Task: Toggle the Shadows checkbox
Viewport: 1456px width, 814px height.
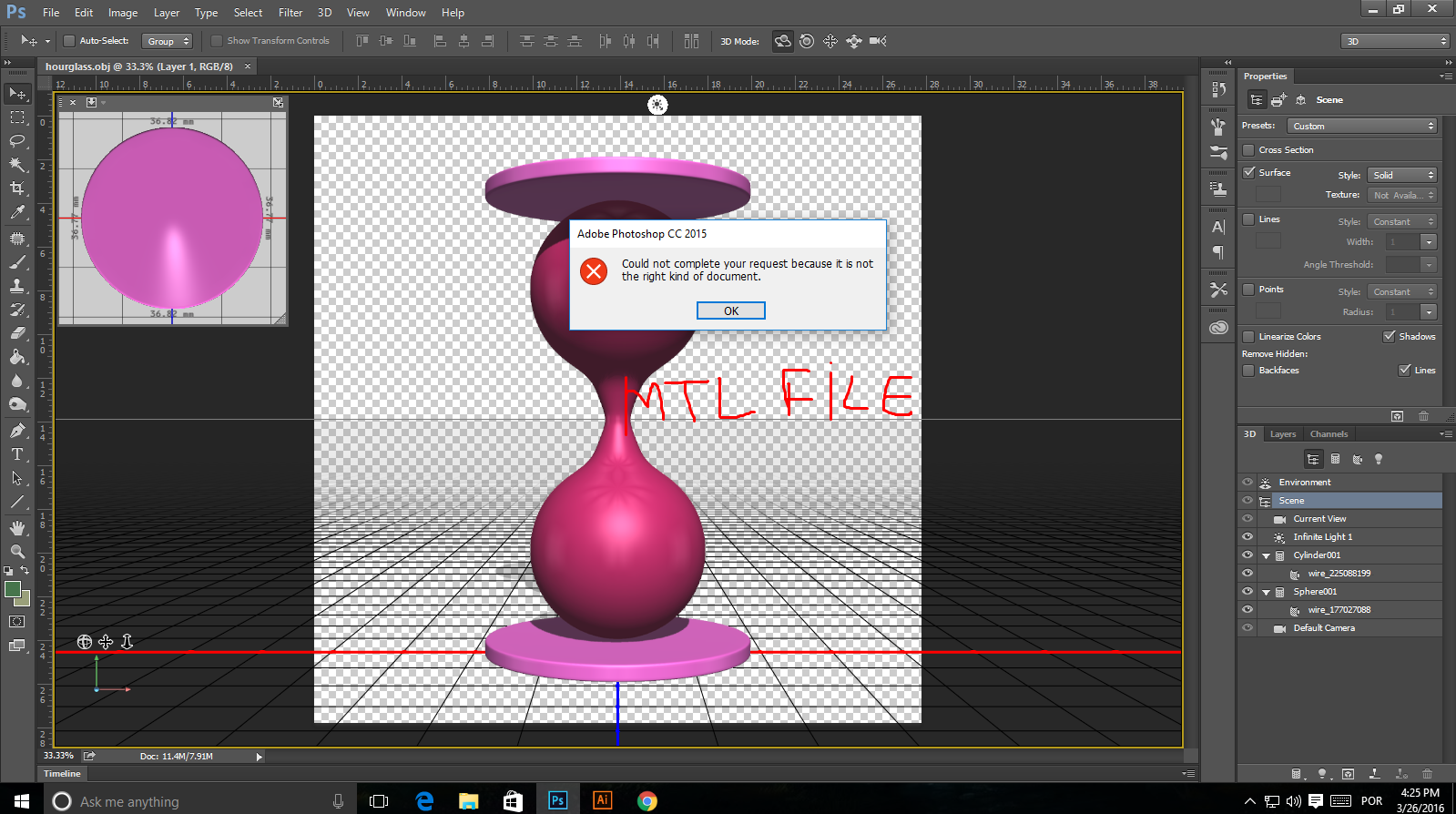Action: tap(1389, 336)
